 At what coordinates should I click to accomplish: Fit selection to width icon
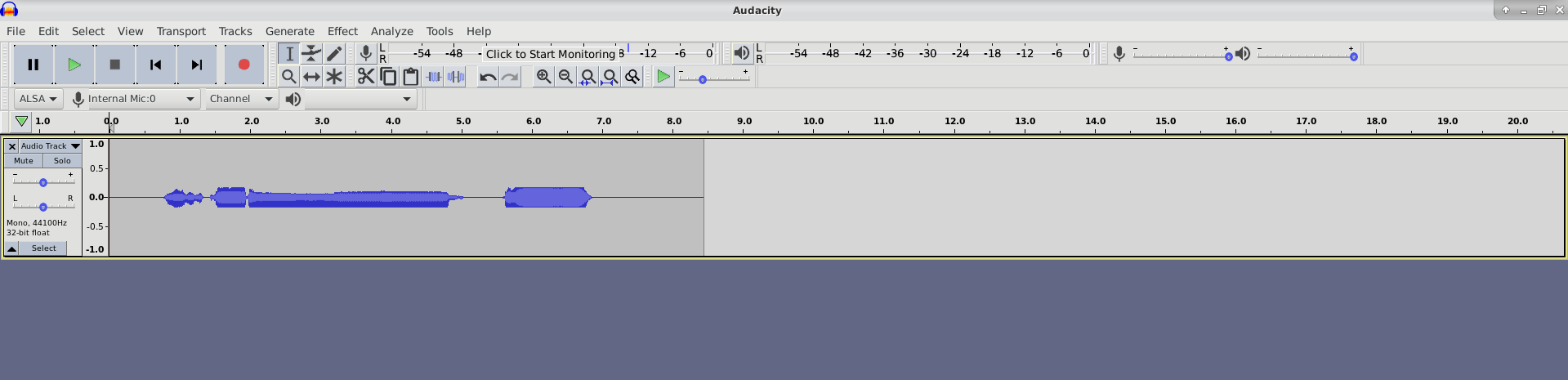click(587, 77)
